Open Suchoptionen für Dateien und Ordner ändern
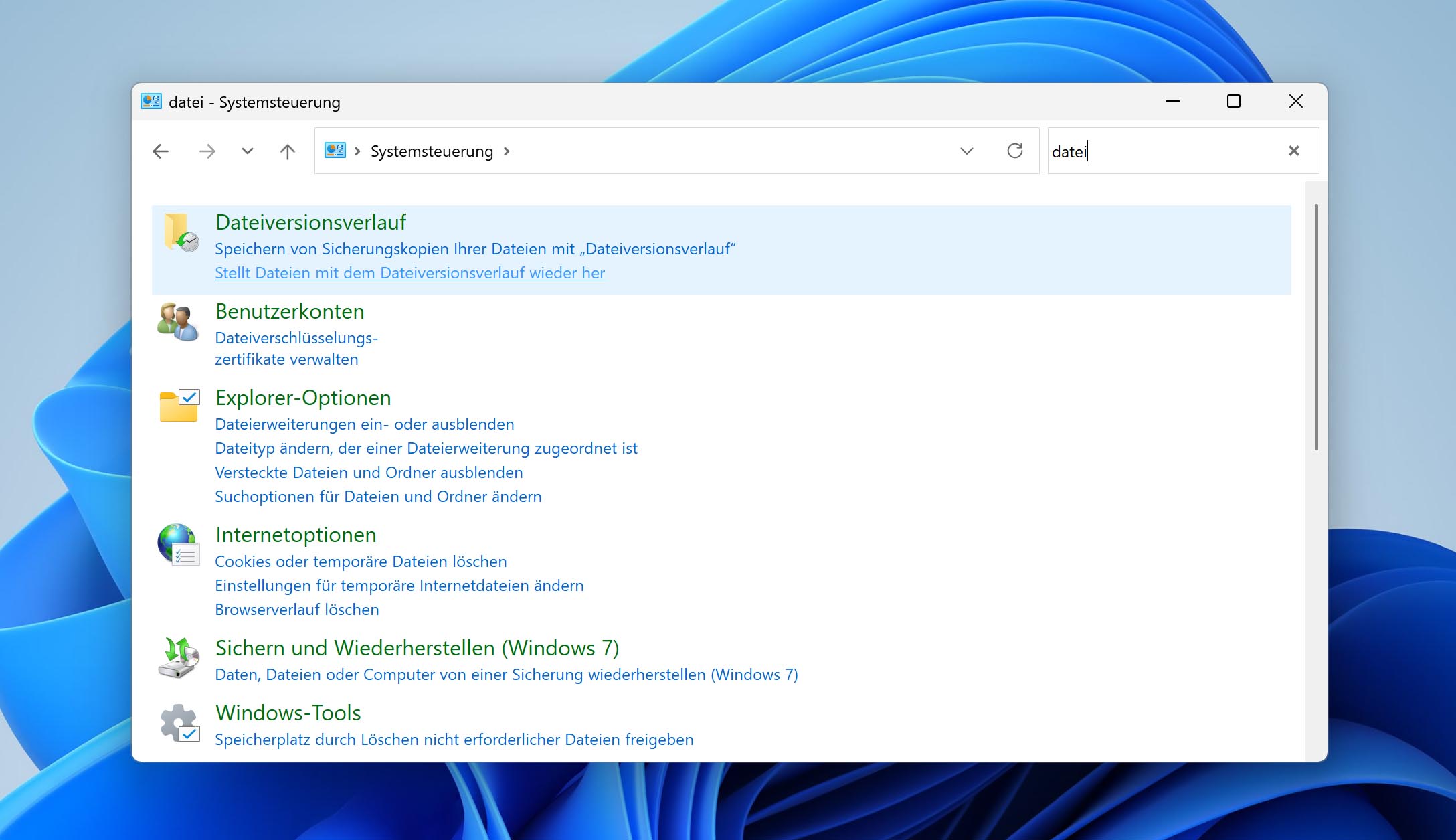The width and height of the screenshot is (1456, 840). (378, 497)
